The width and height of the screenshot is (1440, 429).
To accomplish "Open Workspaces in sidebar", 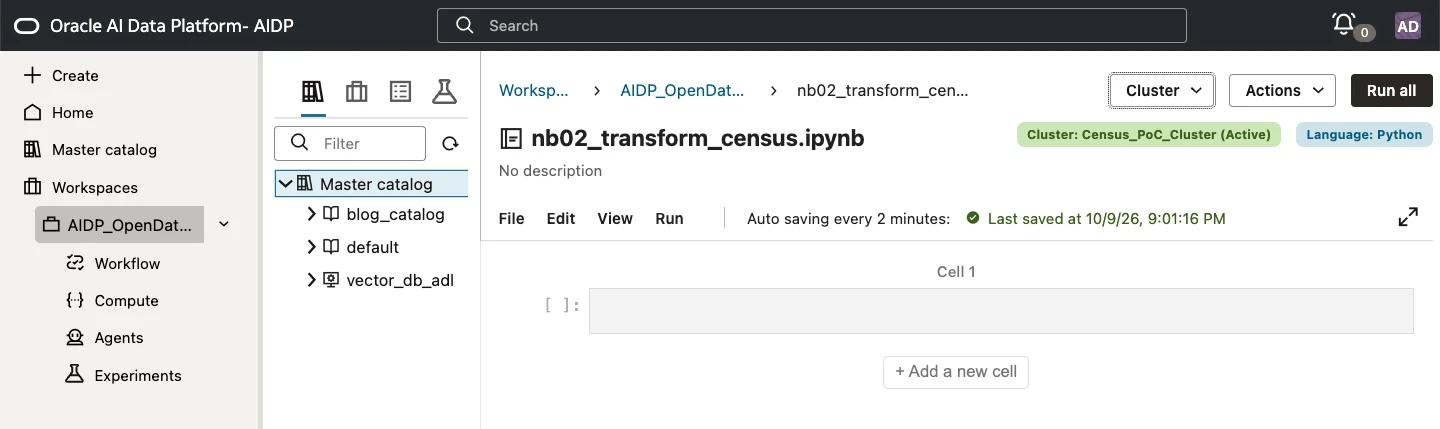I will pyautogui.click(x=94, y=187).
